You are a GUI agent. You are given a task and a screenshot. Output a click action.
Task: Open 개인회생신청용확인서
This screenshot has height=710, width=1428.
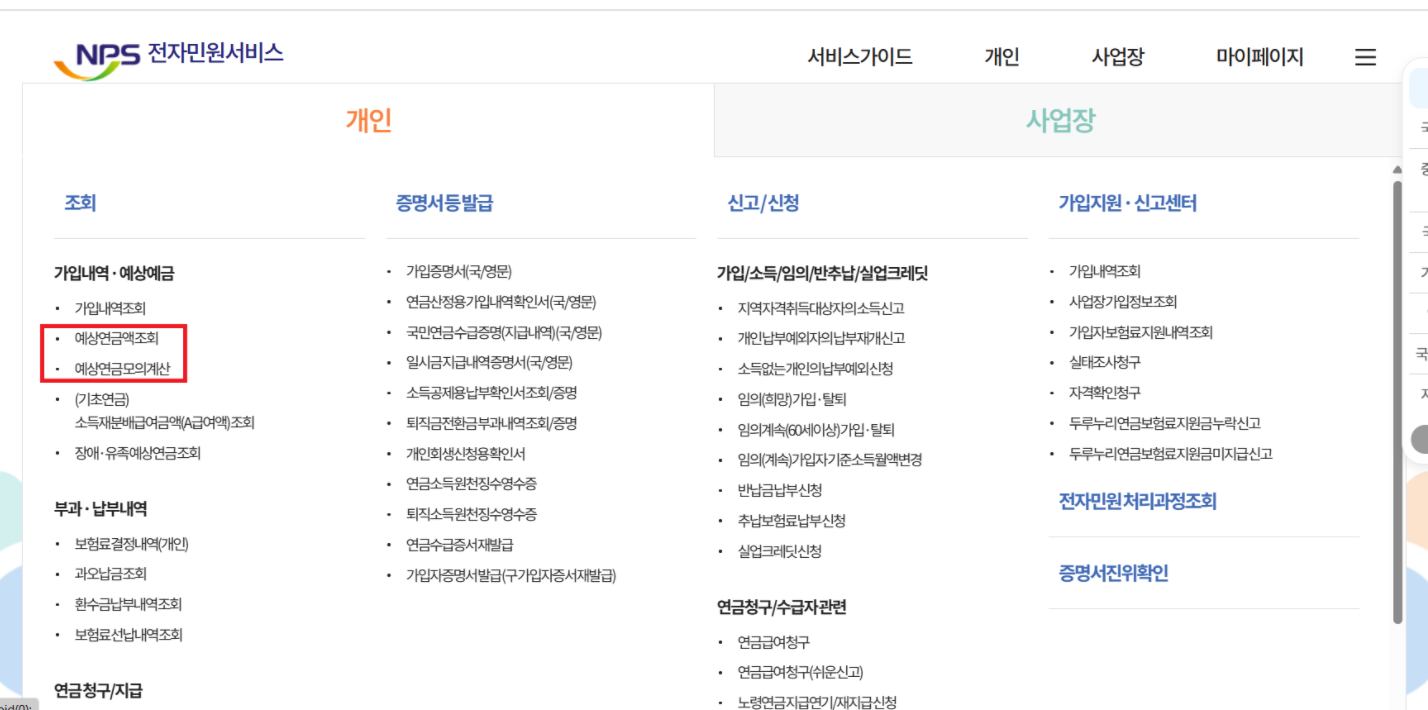pos(465,454)
